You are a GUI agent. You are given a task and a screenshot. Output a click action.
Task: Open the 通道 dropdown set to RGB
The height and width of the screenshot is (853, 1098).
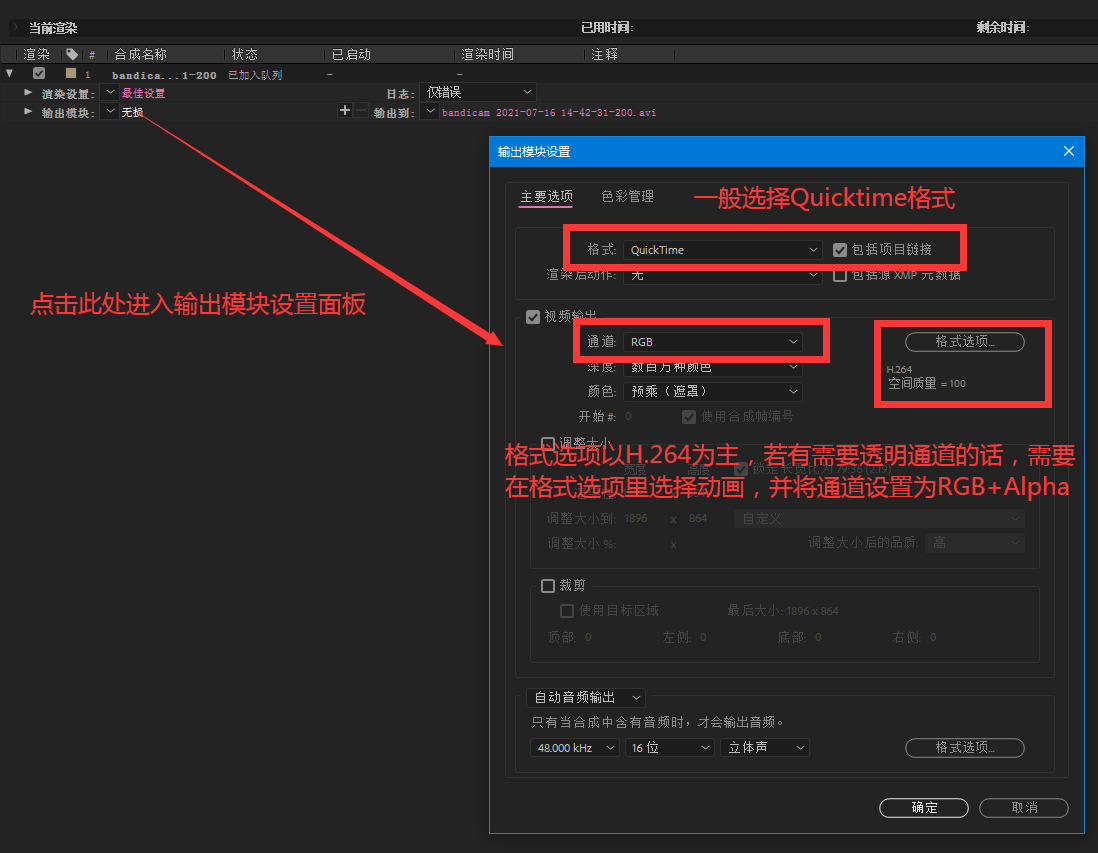pyautogui.click(x=712, y=342)
